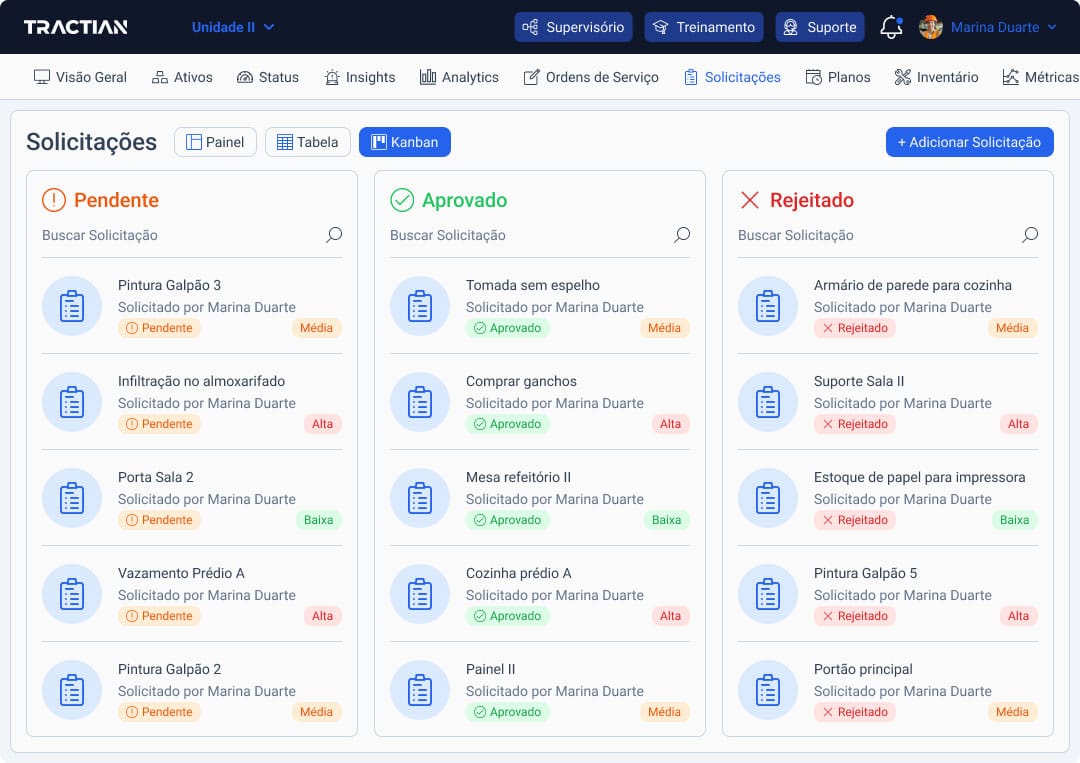
Task: Open the notifications bell
Action: [891, 27]
